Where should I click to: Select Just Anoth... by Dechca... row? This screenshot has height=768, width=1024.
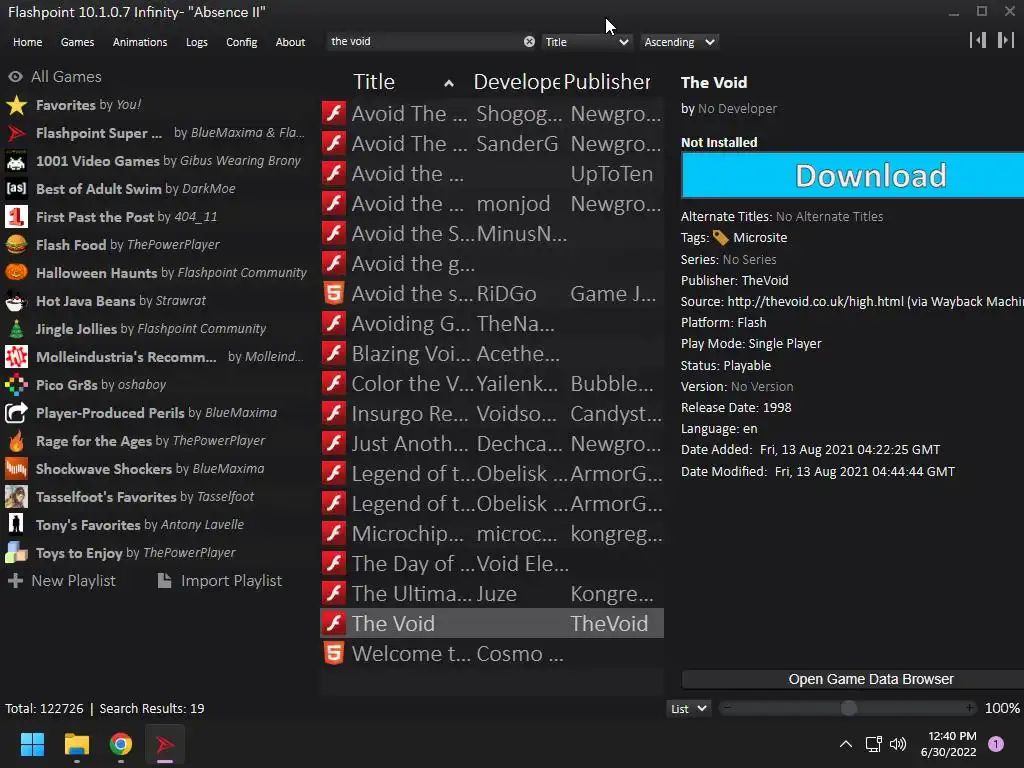492,443
